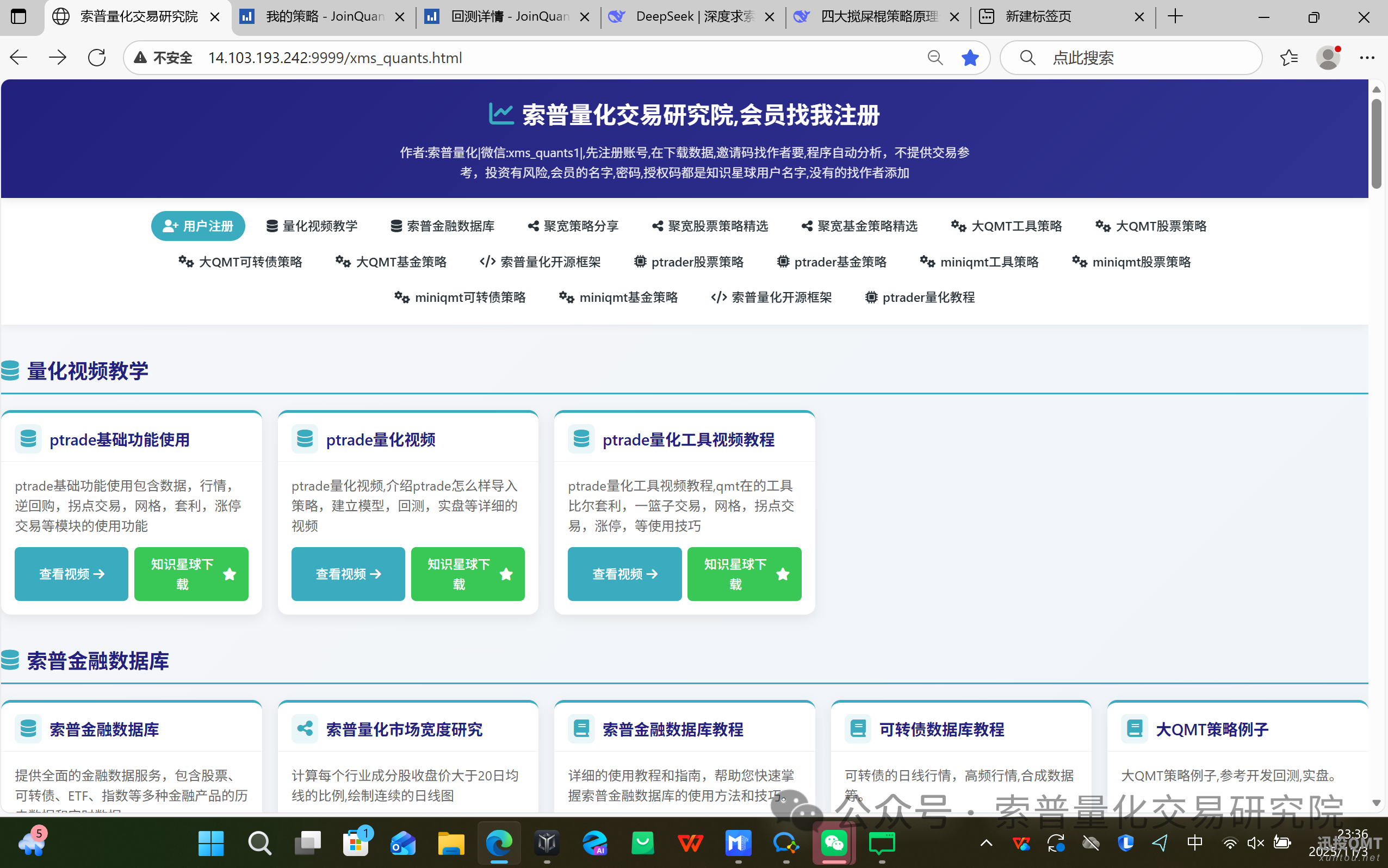Screen dimensions: 1388x868
Task: Open the Windows Start menu
Action: click(x=210, y=844)
